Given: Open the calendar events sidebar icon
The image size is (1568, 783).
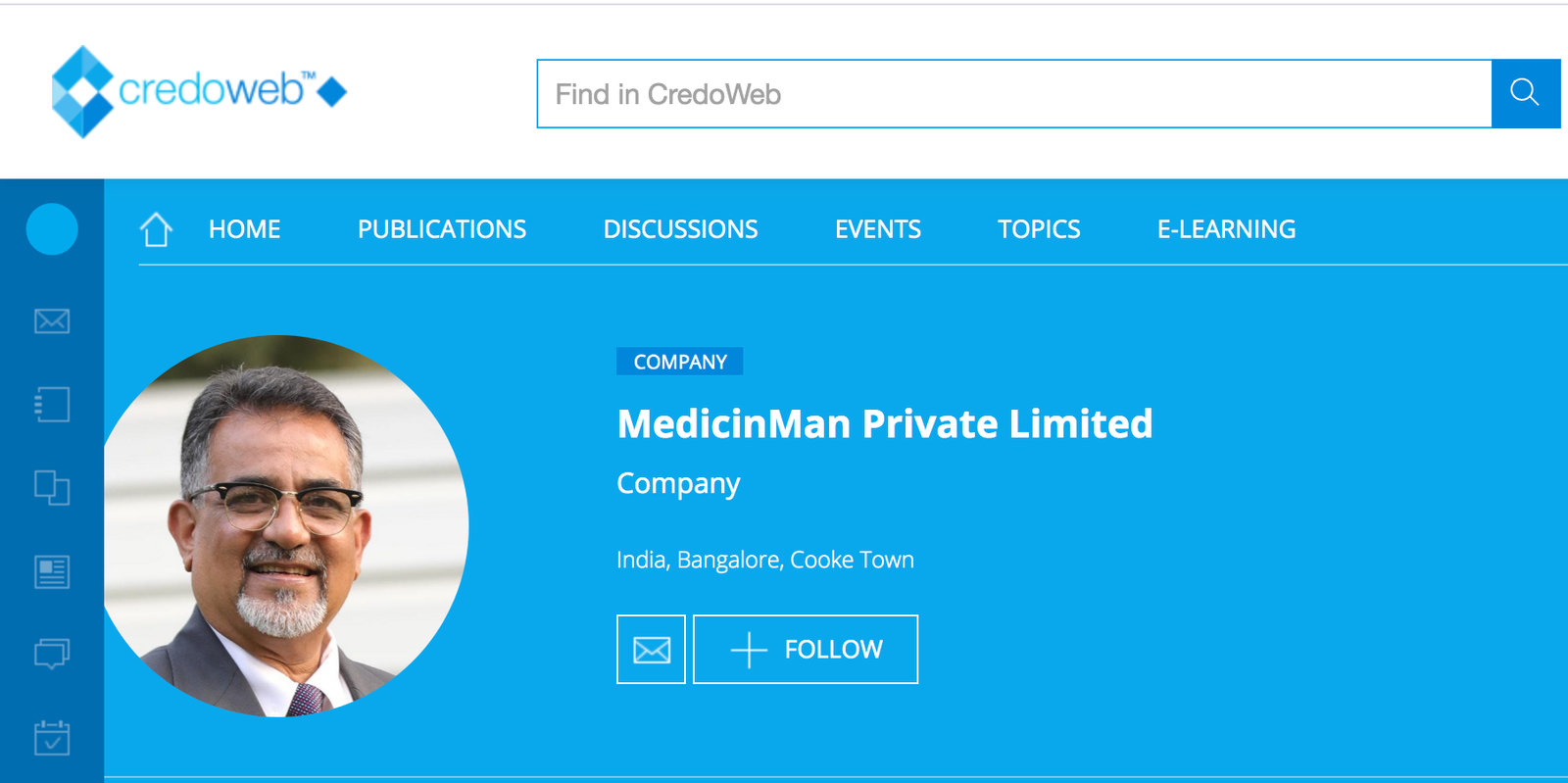Looking at the screenshot, I should coord(52,737).
